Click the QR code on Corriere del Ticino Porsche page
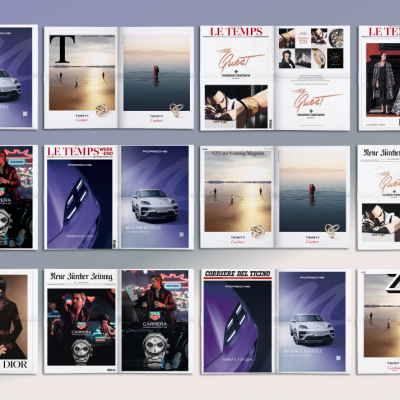 tap(339, 358)
